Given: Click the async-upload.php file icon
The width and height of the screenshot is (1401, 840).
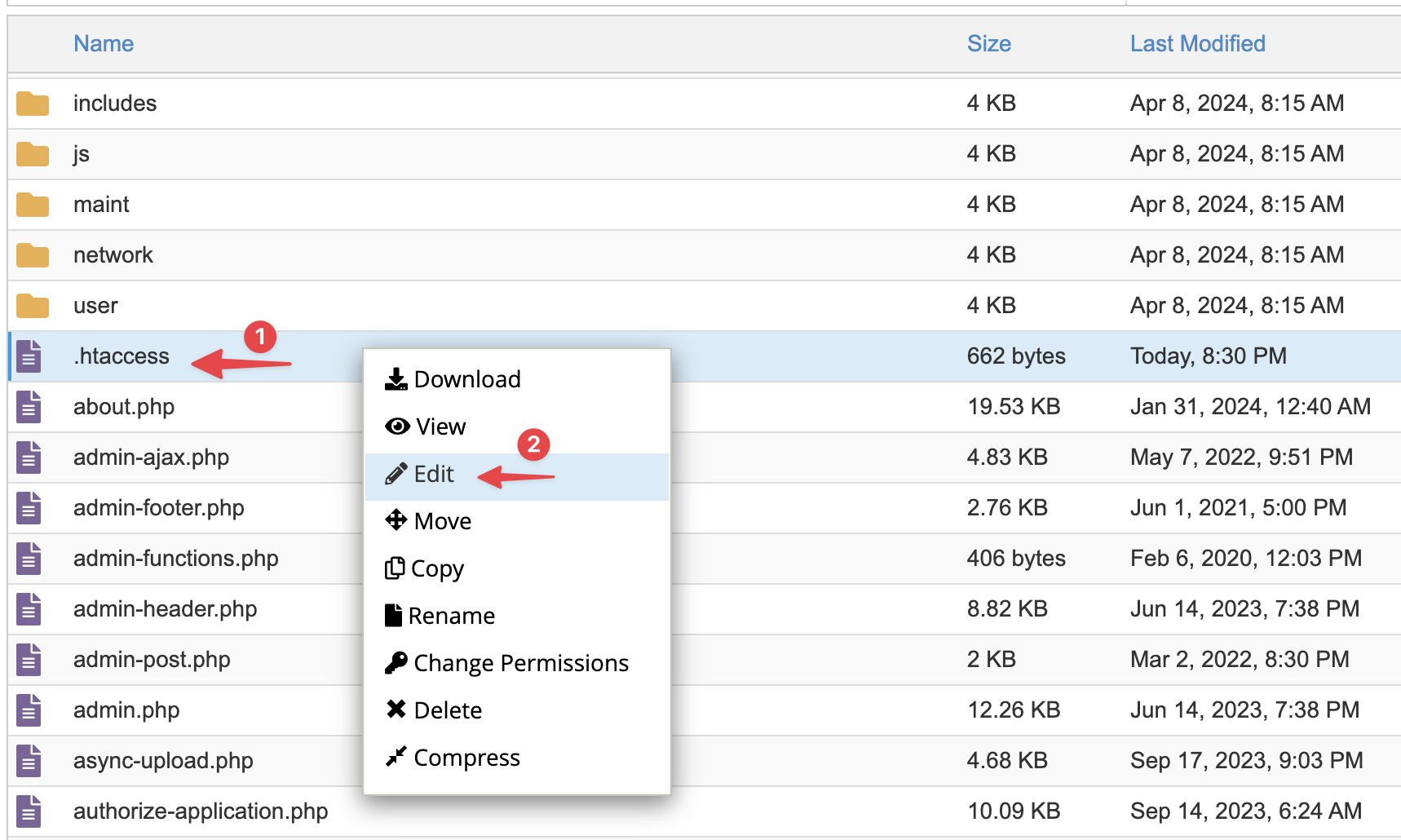Looking at the screenshot, I should pyautogui.click(x=29, y=761).
